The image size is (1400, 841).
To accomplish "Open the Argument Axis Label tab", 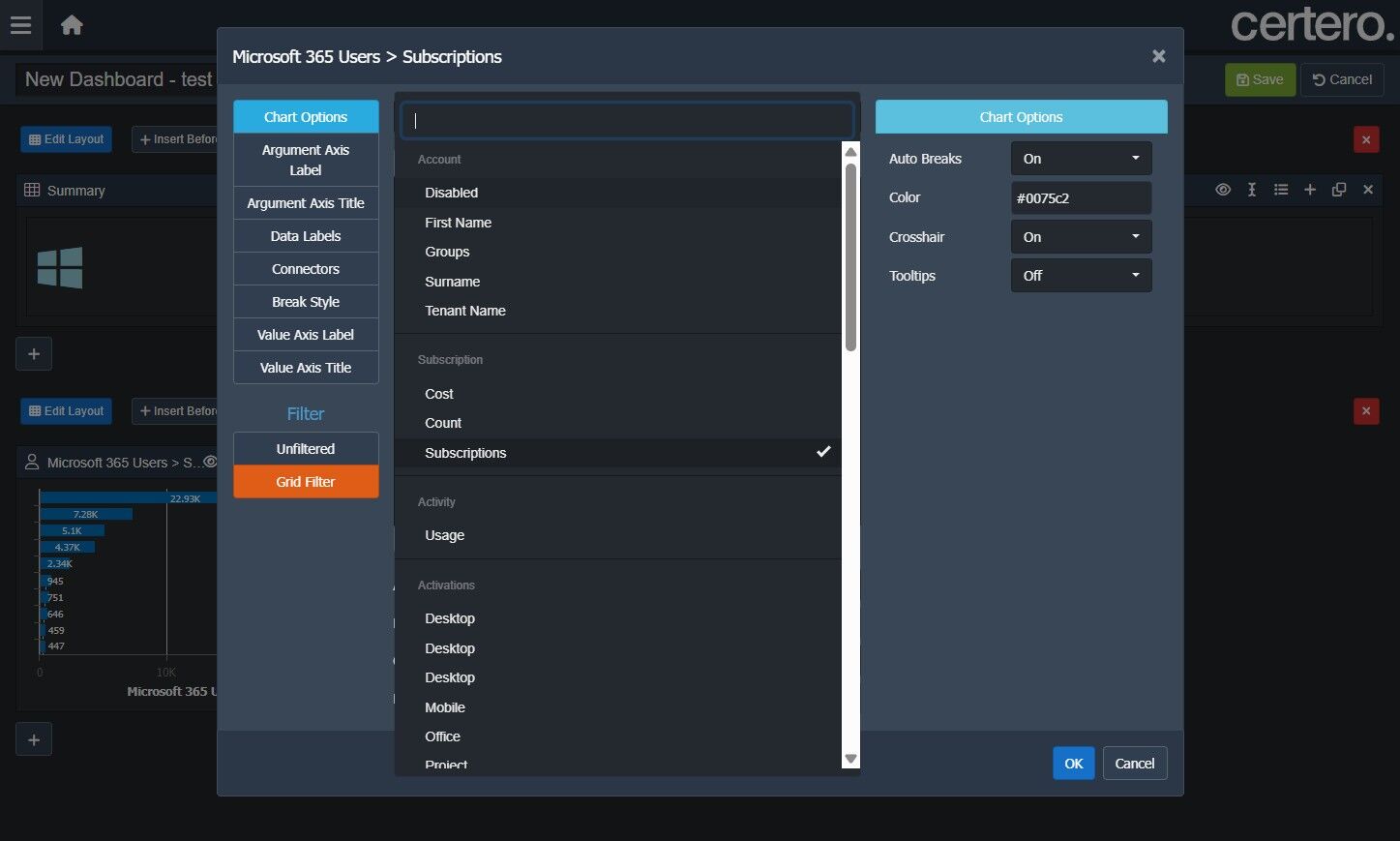I will click(x=306, y=160).
